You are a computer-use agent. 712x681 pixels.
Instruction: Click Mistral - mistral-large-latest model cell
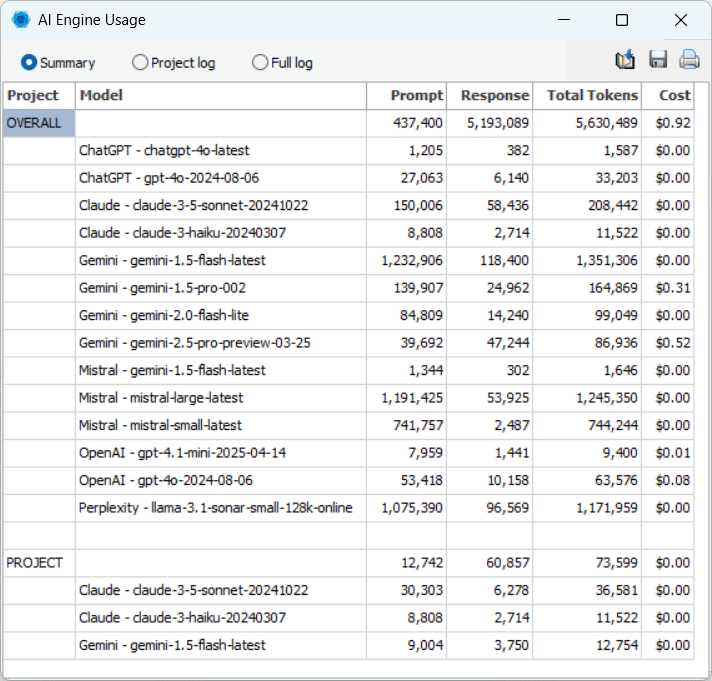point(221,398)
